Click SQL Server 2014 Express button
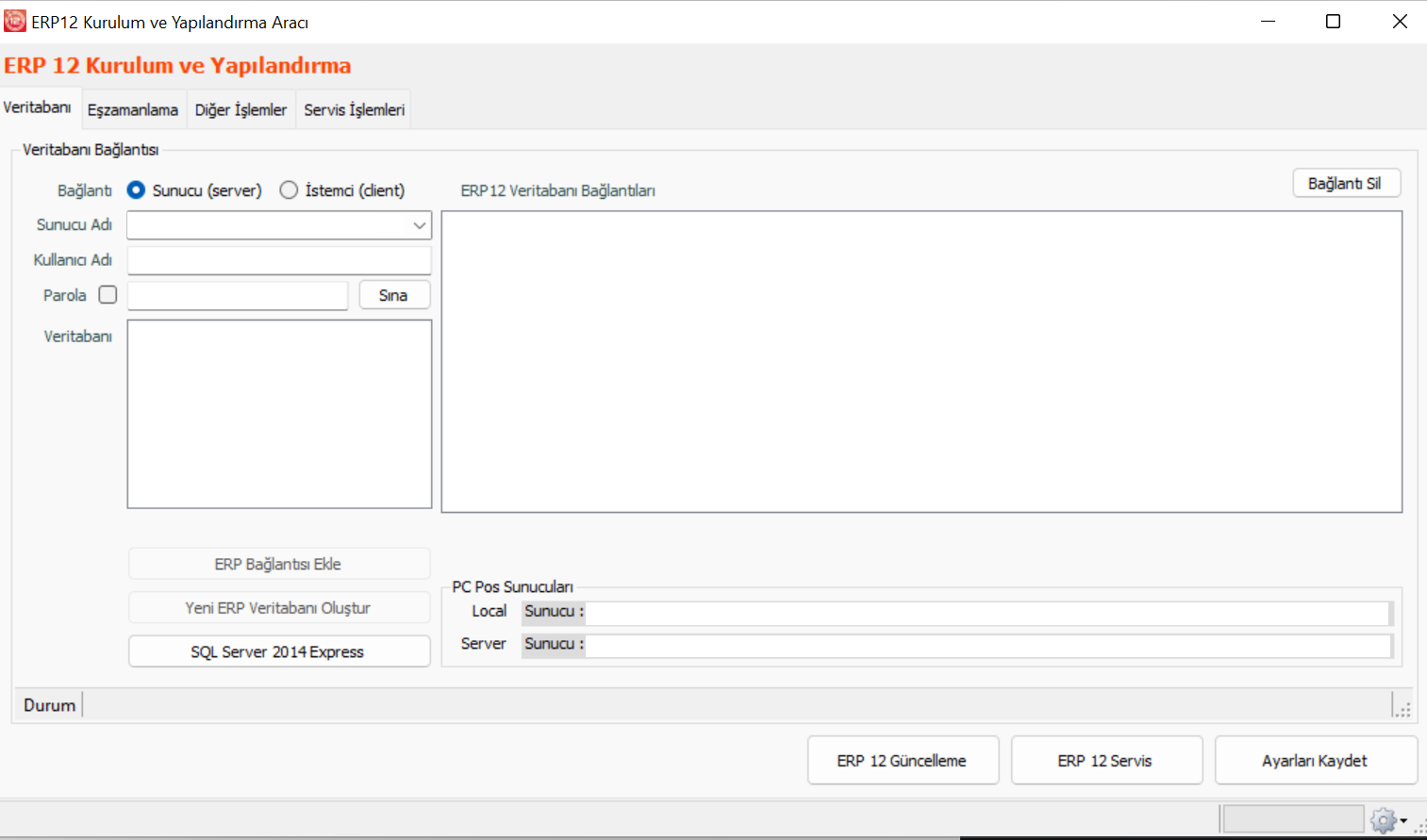 (278, 651)
